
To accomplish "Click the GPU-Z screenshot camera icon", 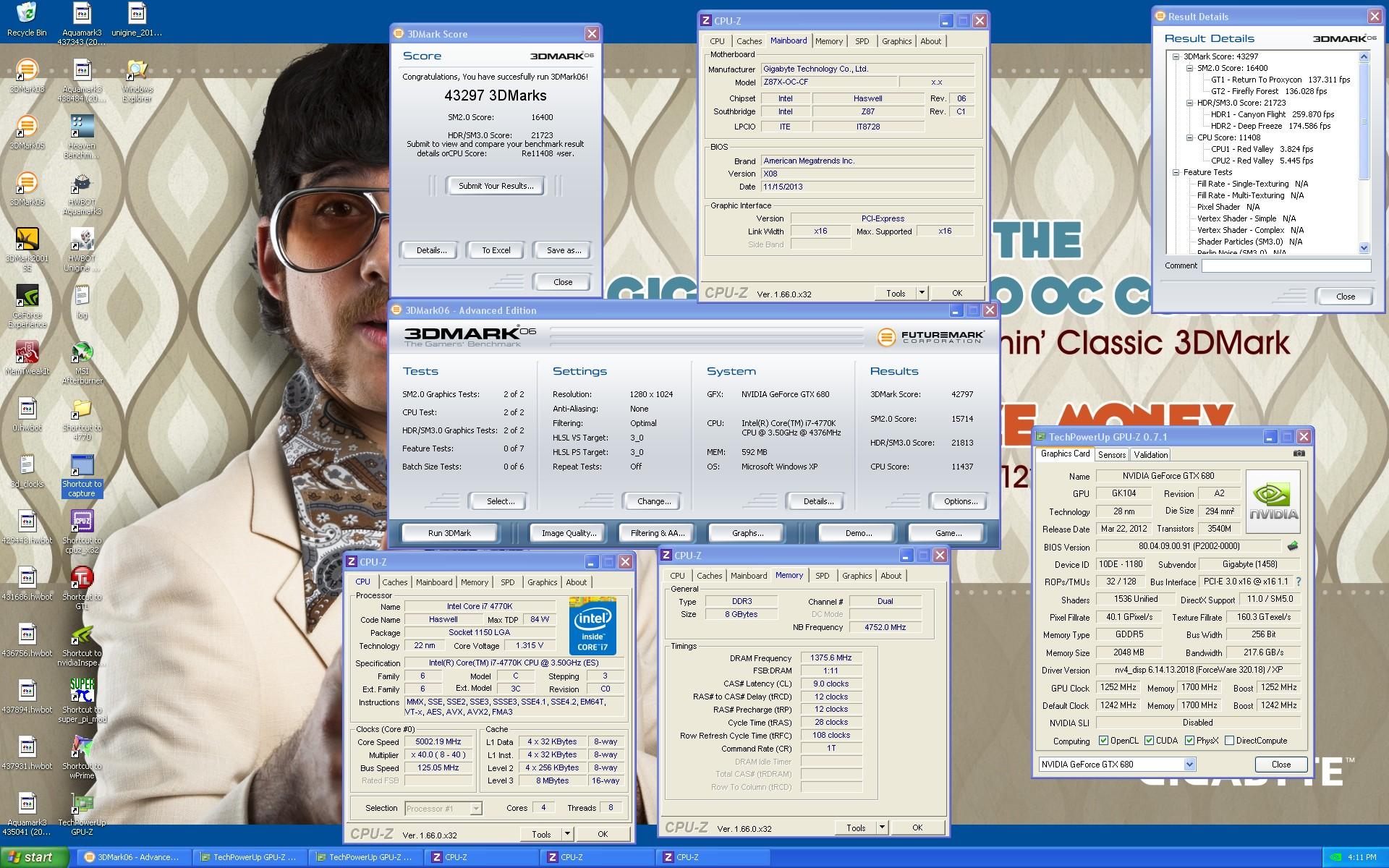I will point(1299,454).
